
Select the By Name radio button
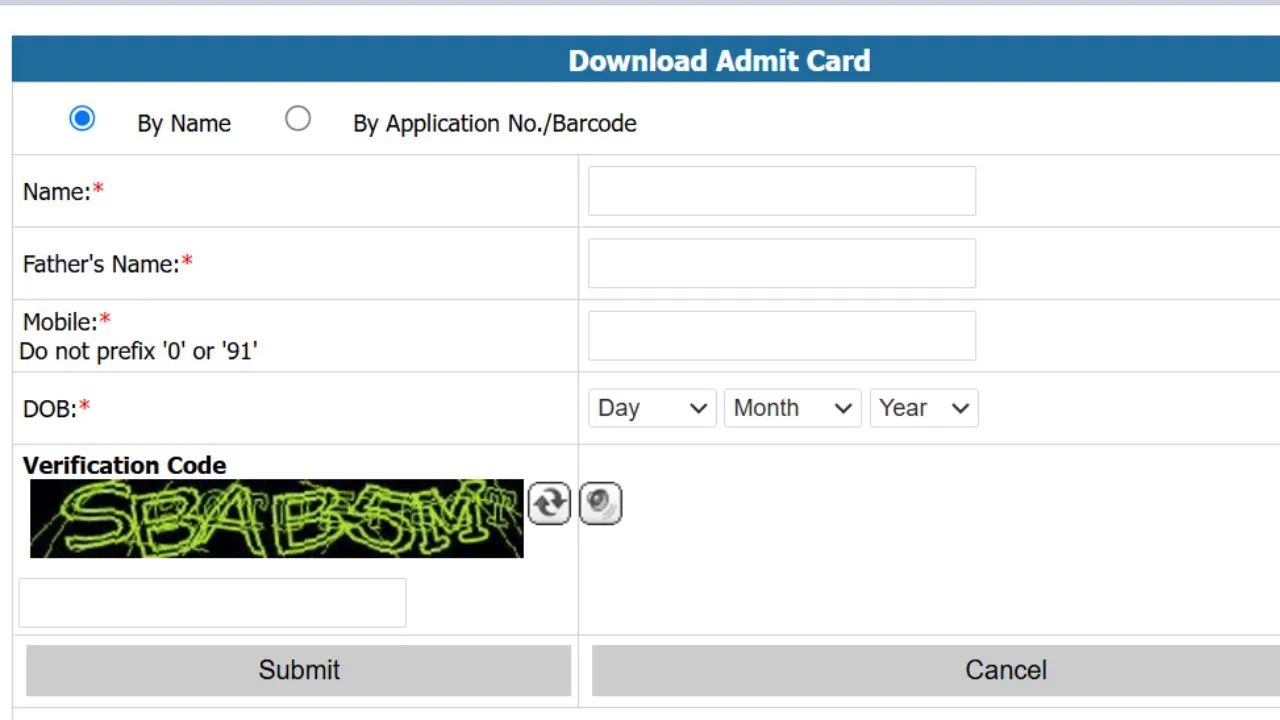coord(82,119)
